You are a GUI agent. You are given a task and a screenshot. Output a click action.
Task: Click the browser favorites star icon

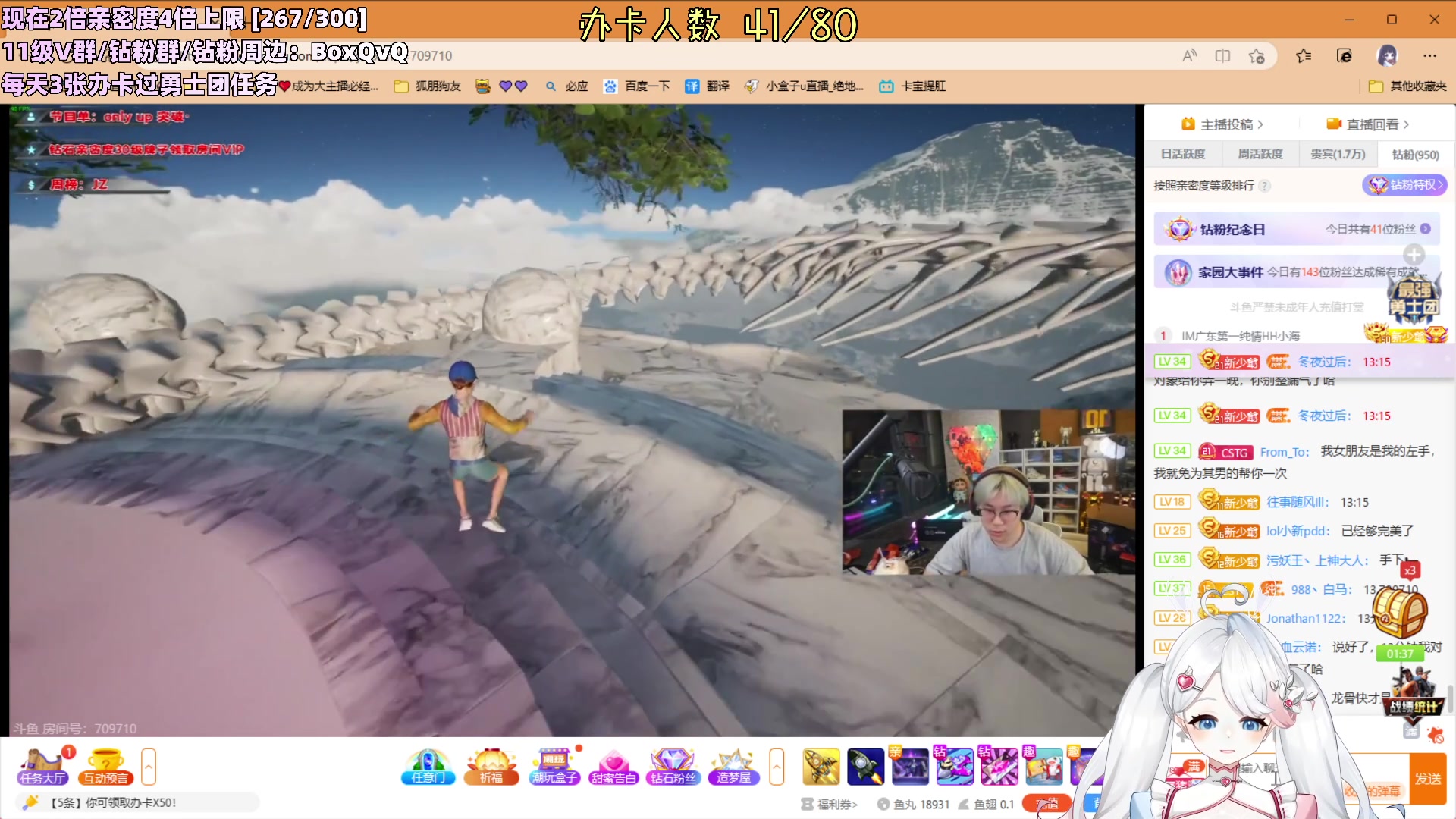pyautogui.click(x=1304, y=55)
